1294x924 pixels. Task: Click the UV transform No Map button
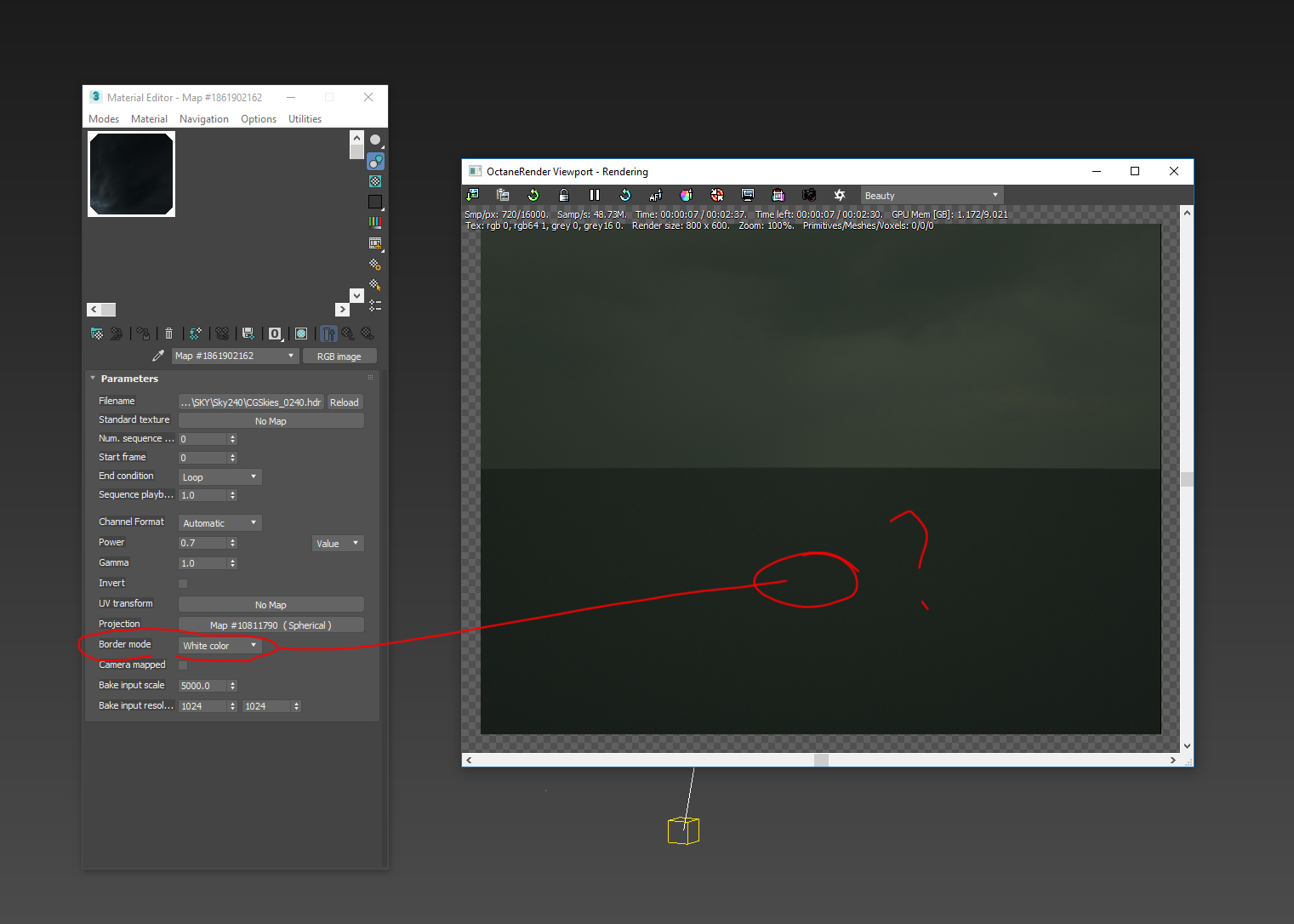coord(271,605)
